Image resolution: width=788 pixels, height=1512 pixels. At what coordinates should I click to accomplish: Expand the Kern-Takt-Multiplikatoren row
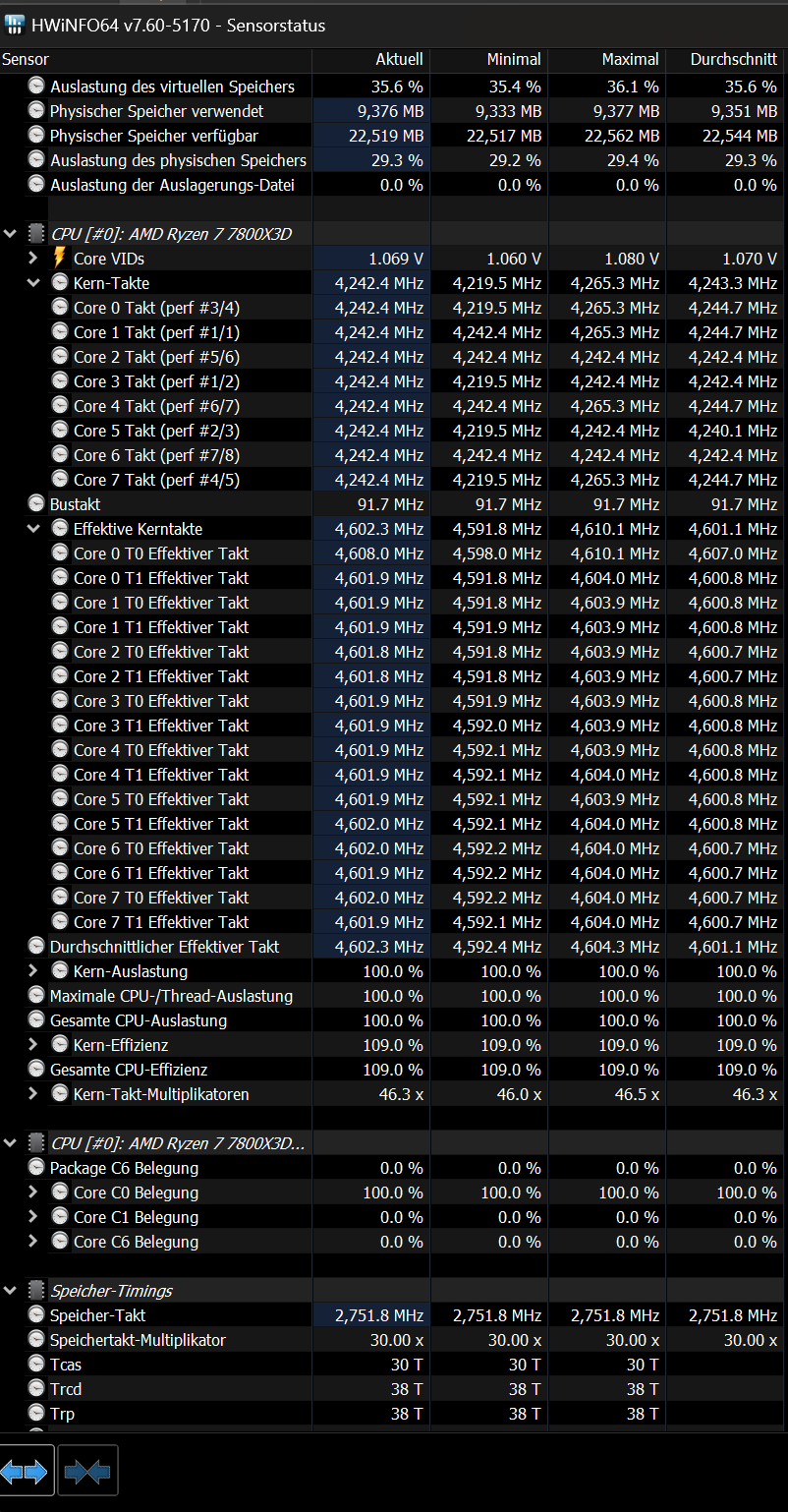[33, 1094]
